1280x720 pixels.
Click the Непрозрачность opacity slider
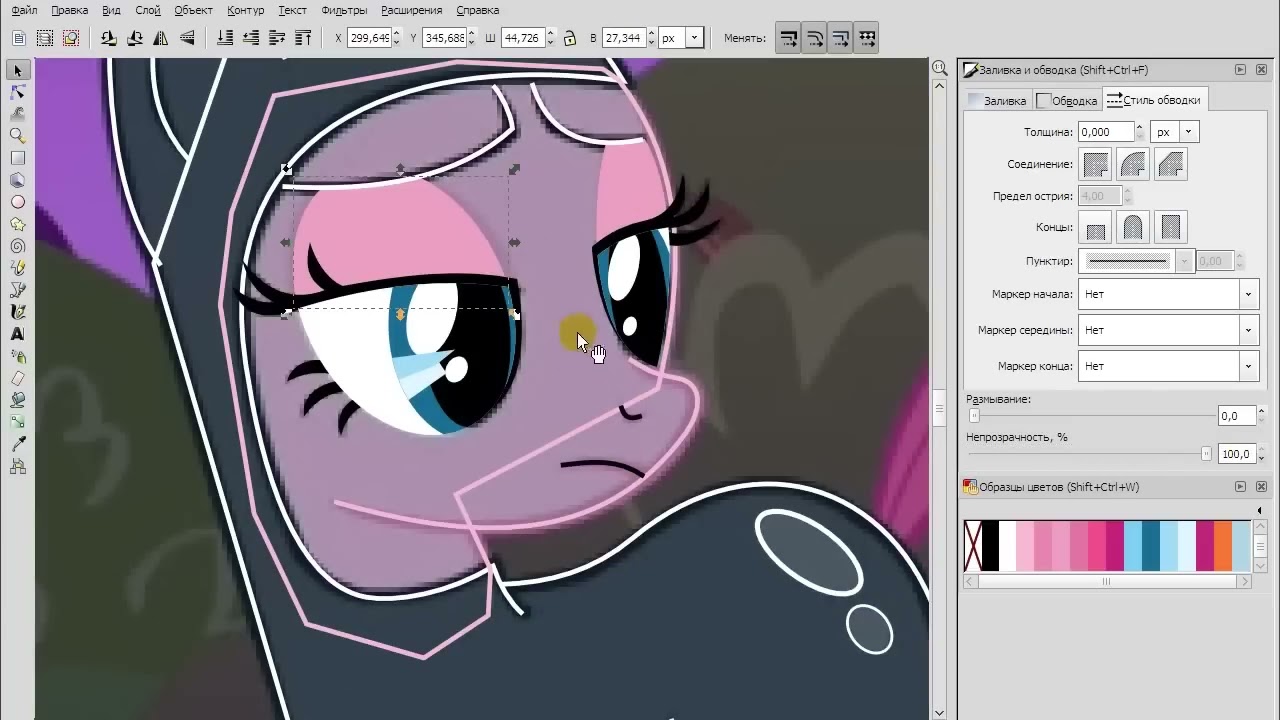tap(1090, 453)
